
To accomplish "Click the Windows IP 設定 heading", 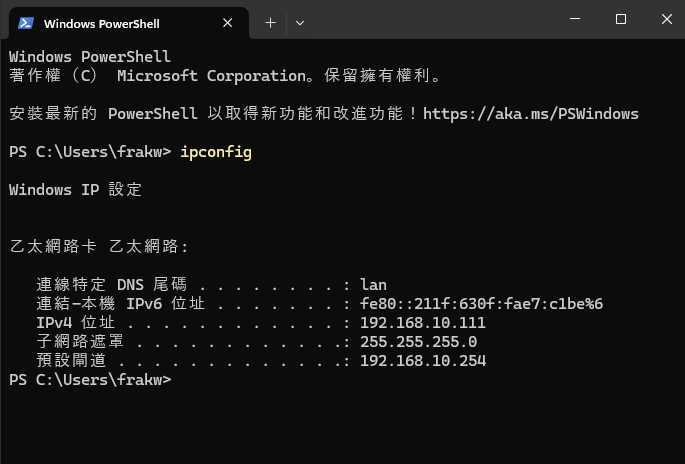I will 75,189.
